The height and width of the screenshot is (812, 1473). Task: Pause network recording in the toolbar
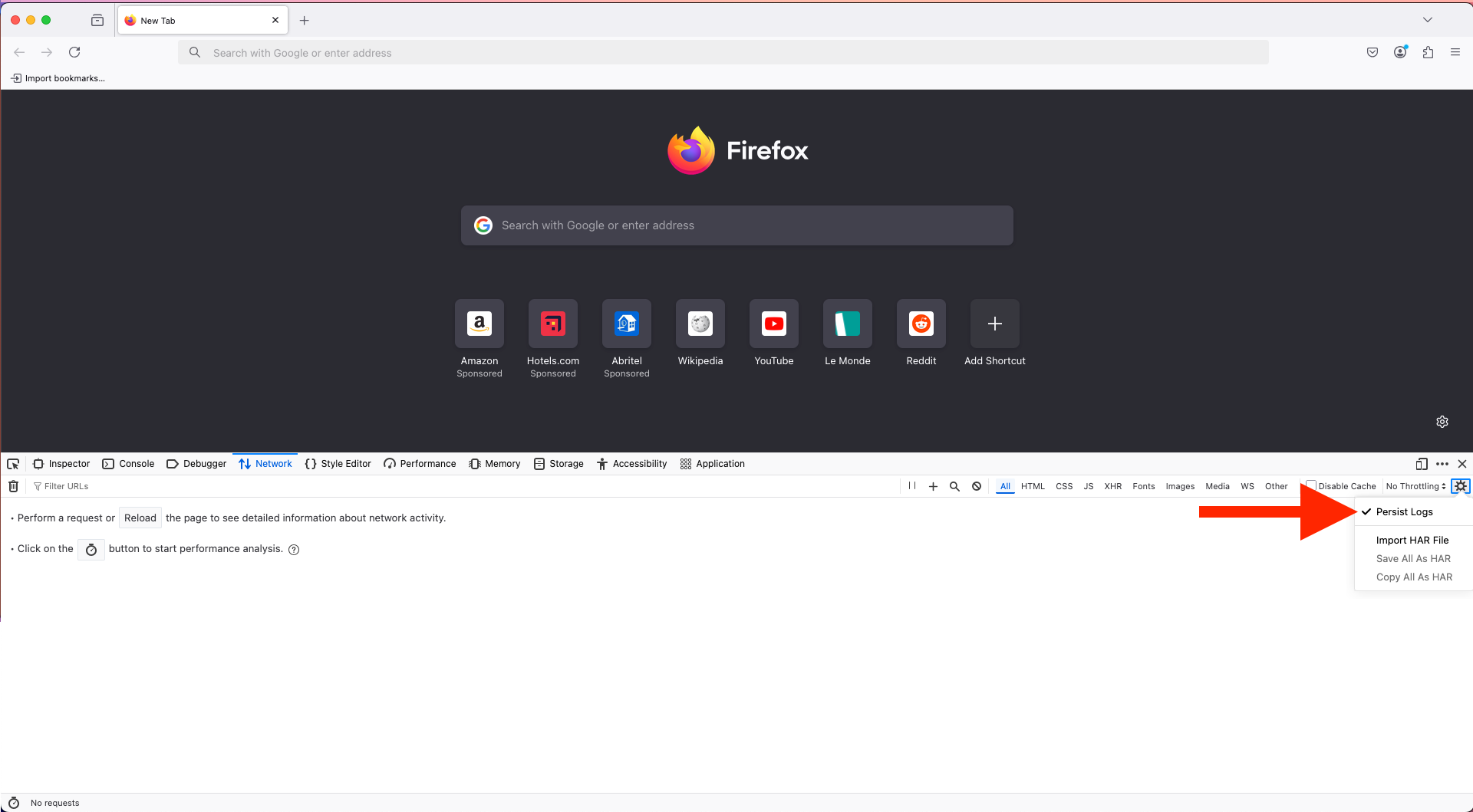[x=912, y=486]
